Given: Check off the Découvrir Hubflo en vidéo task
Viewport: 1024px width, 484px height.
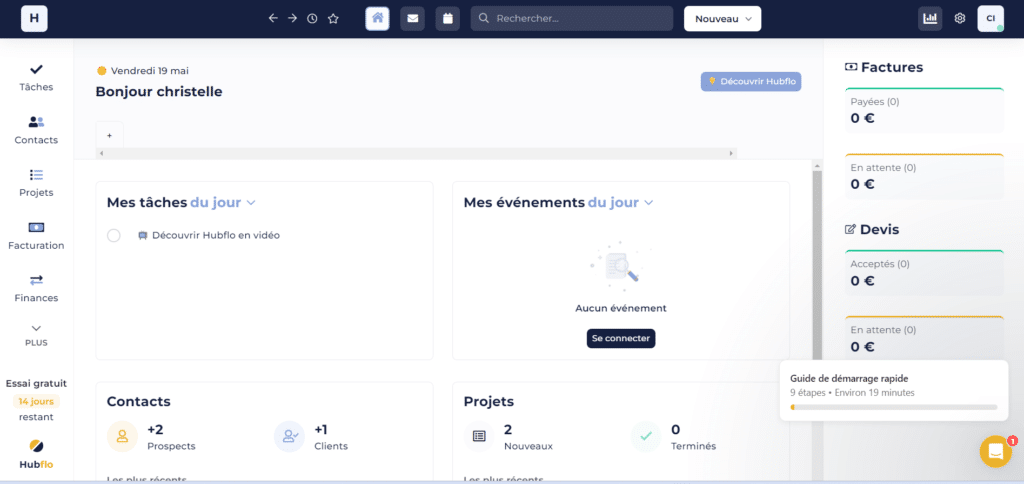Looking at the screenshot, I should pyautogui.click(x=114, y=236).
